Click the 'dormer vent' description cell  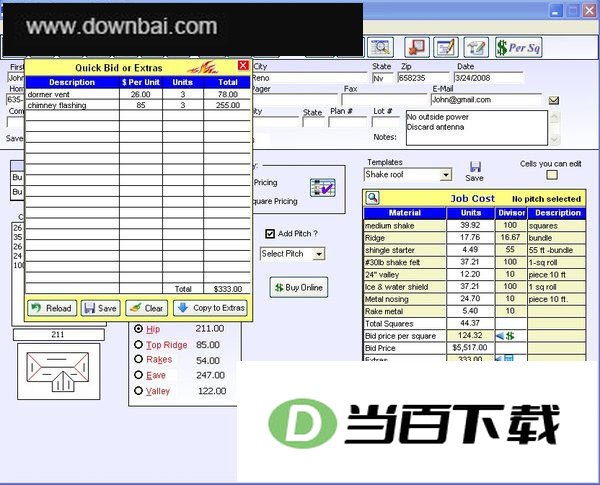pyautogui.click(x=72, y=94)
